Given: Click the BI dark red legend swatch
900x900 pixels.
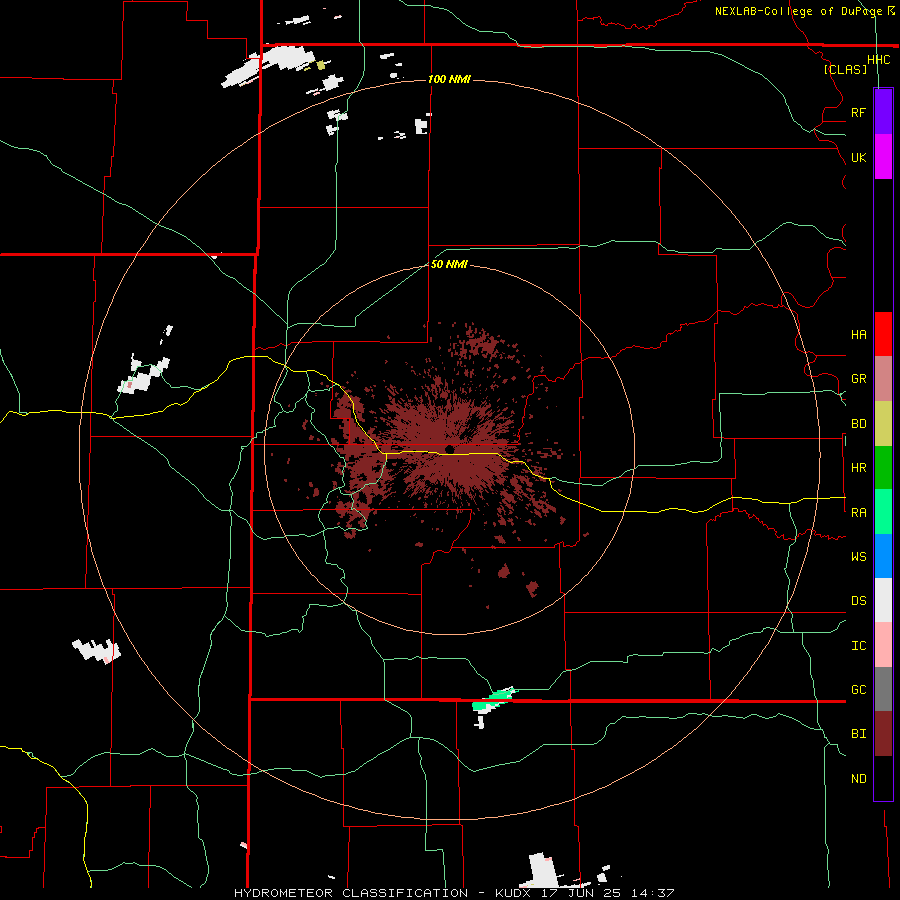Looking at the screenshot, I should 883,734.
